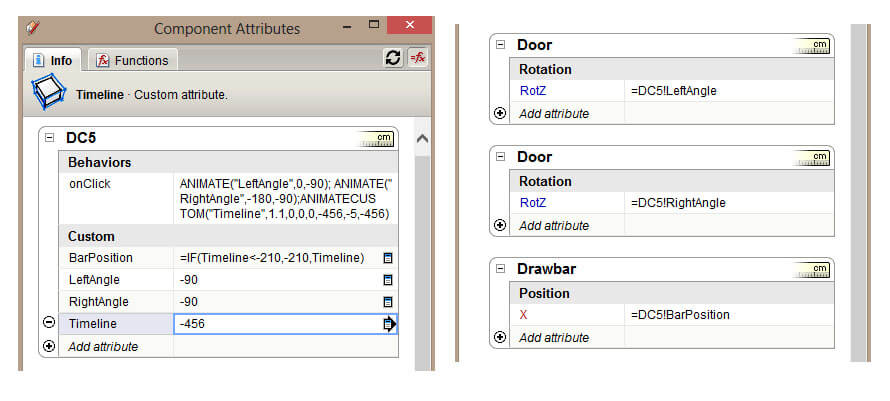Image resolution: width=890 pixels, height=401 pixels.
Task: Maximize the Component Attributes window
Action: [x=373, y=24]
